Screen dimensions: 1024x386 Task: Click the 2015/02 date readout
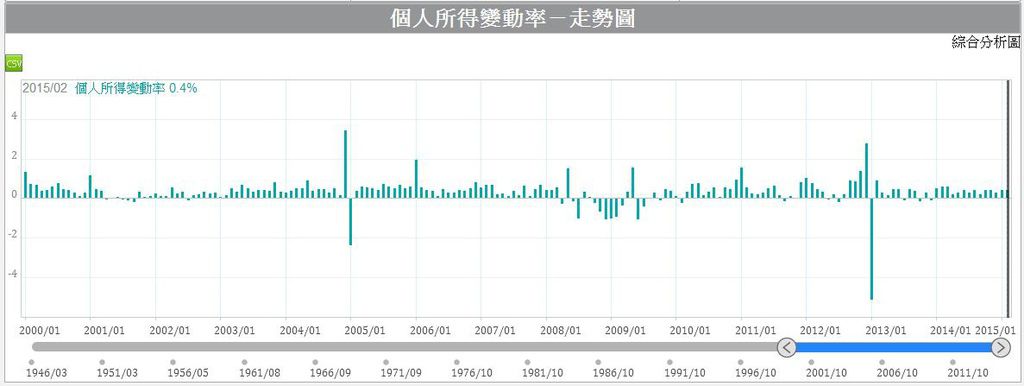[44, 89]
